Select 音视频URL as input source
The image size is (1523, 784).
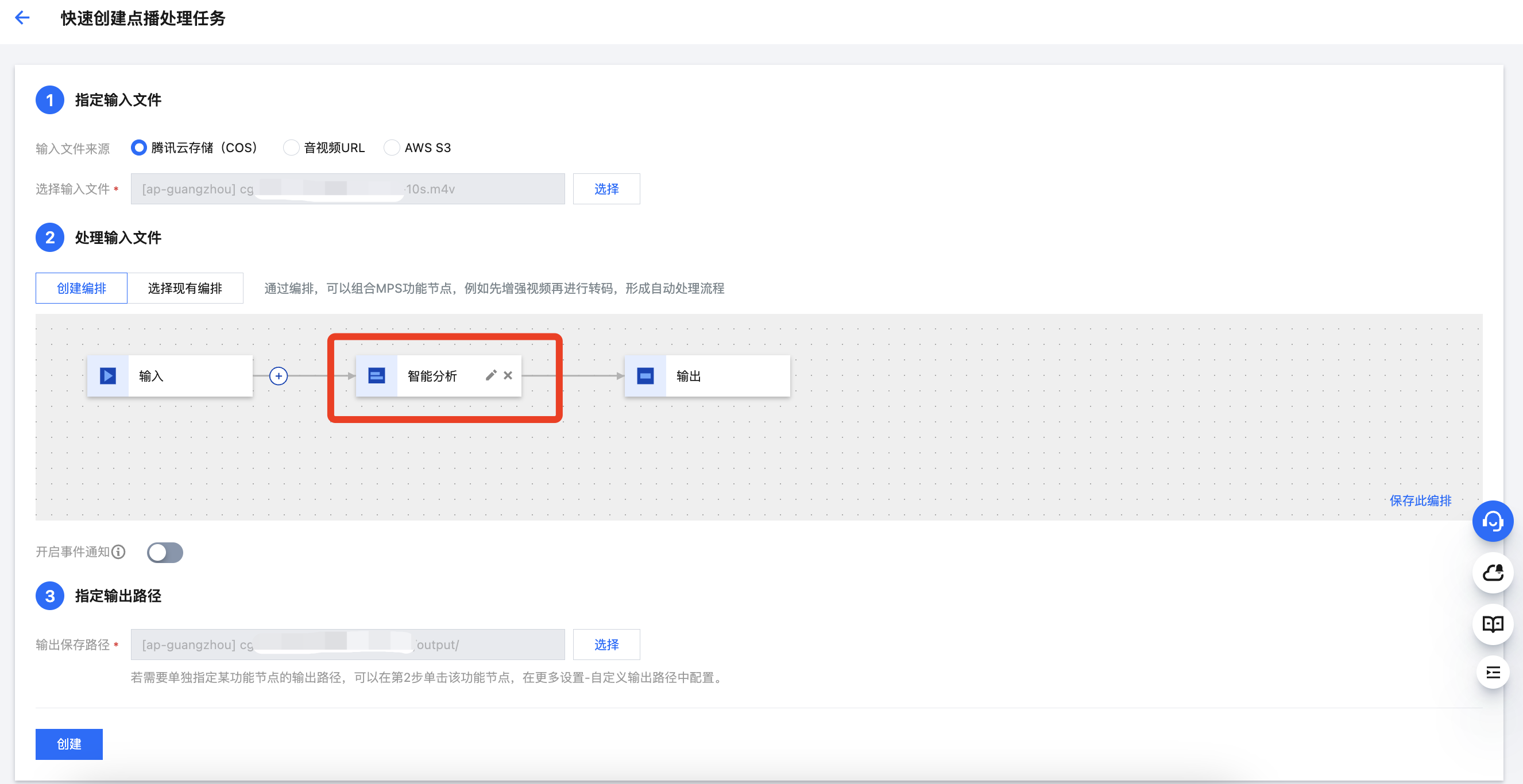pyautogui.click(x=291, y=148)
